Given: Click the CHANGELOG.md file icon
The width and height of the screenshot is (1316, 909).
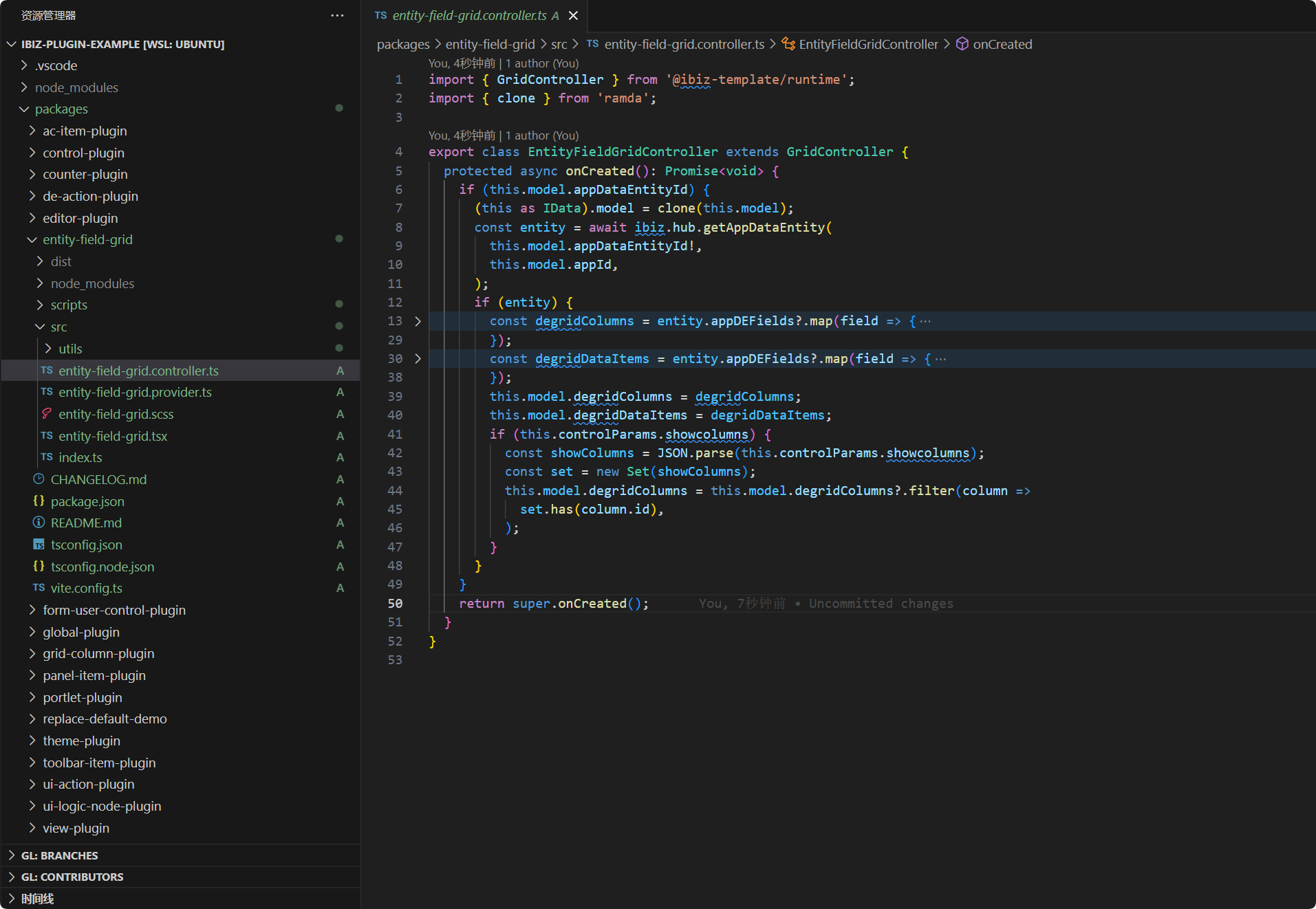Looking at the screenshot, I should (39, 479).
